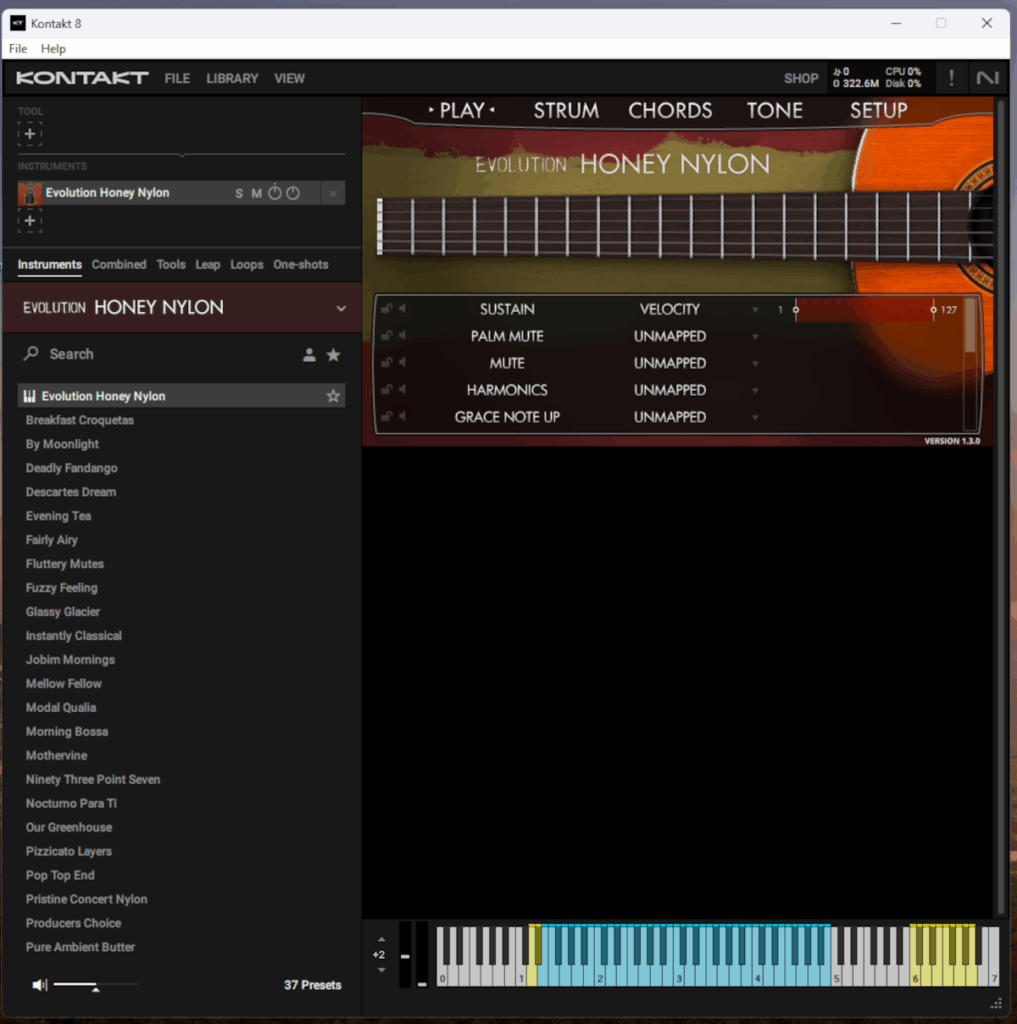Click the speaker icon on MUTE row
Image resolution: width=1017 pixels, height=1024 pixels.
(x=402, y=362)
